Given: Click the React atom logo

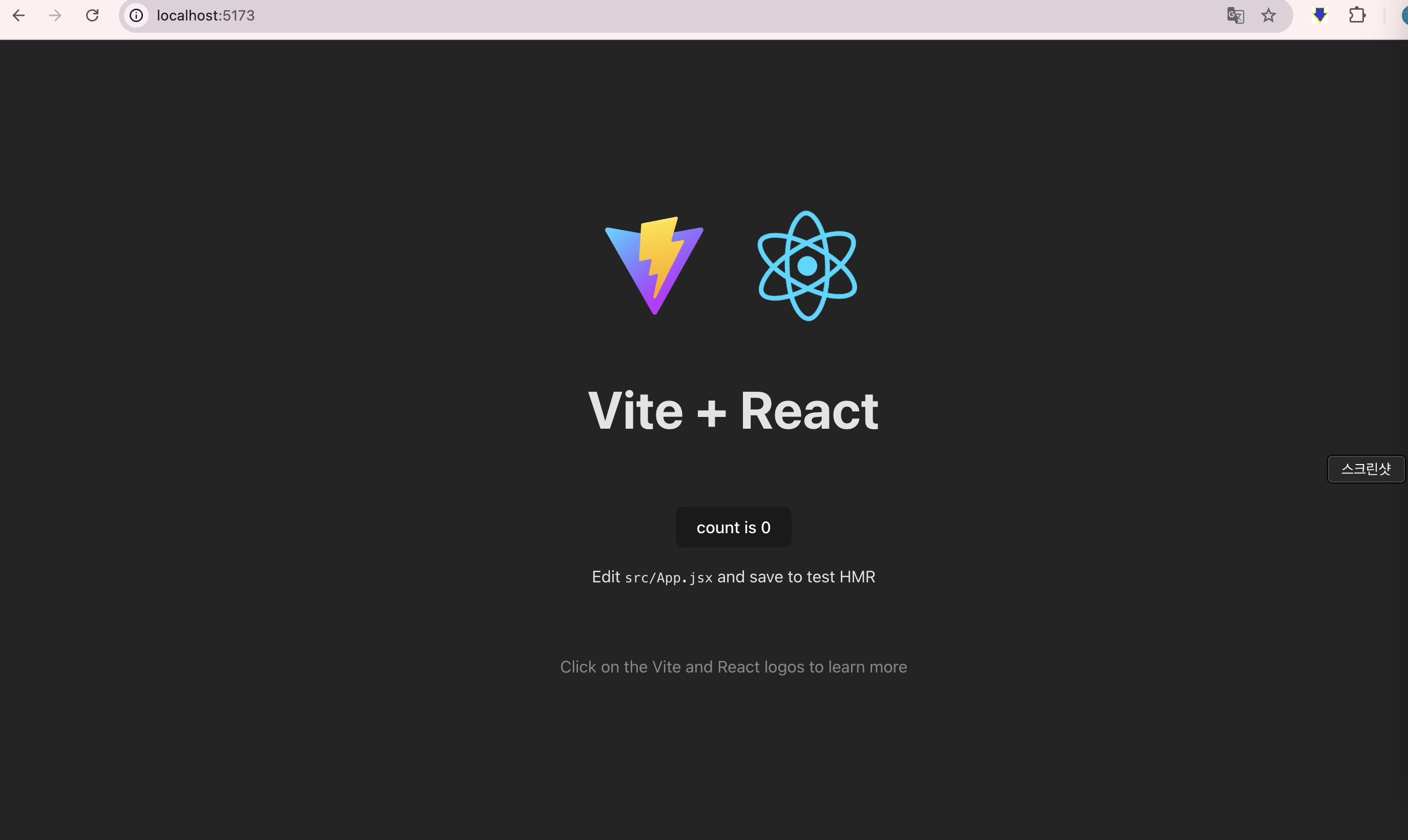Looking at the screenshot, I should pos(807,265).
